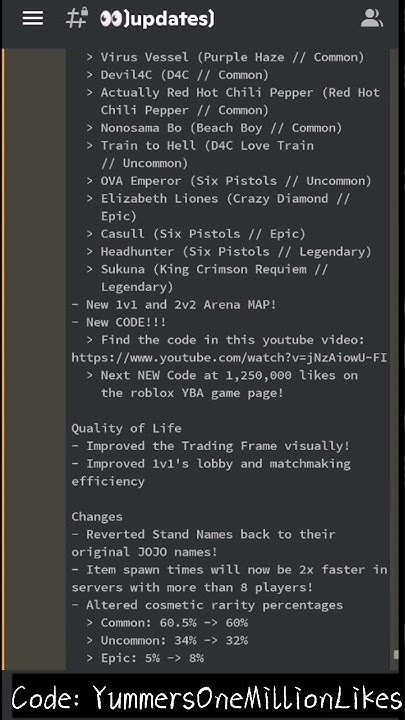Select the "Casull (Six Pistols // Epic)" entry
This screenshot has width=405, height=720.
[x=203, y=234]
